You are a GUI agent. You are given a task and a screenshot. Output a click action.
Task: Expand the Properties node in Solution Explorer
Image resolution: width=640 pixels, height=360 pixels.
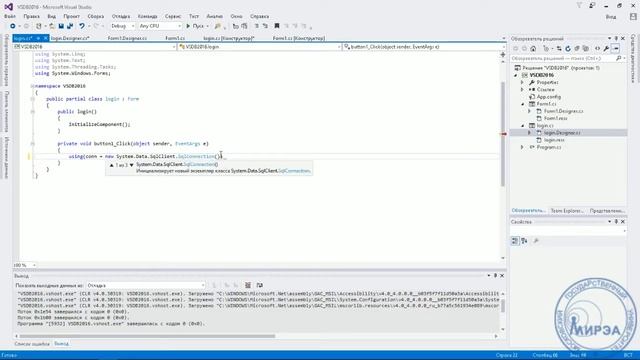point(522,82)
